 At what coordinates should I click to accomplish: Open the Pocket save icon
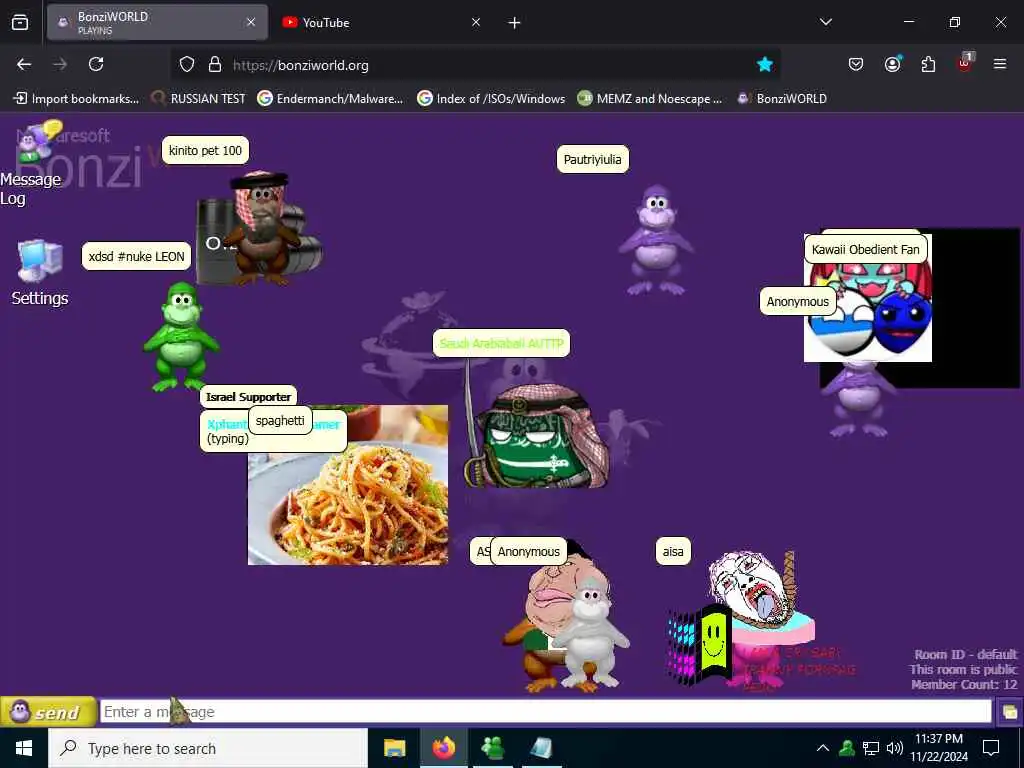click(x=856, y=64)
